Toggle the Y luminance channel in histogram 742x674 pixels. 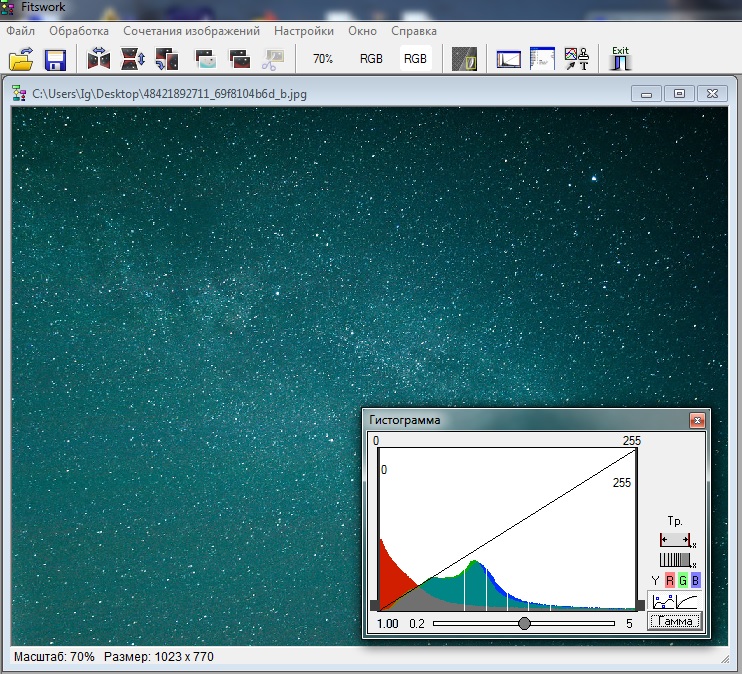pyautogui.click(x=656, y=581)
